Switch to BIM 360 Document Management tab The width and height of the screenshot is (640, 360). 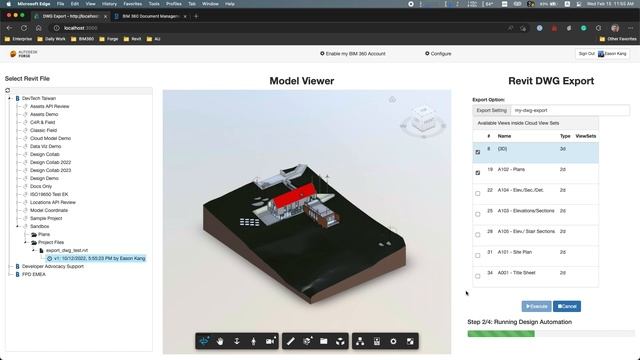coord(150,16)
